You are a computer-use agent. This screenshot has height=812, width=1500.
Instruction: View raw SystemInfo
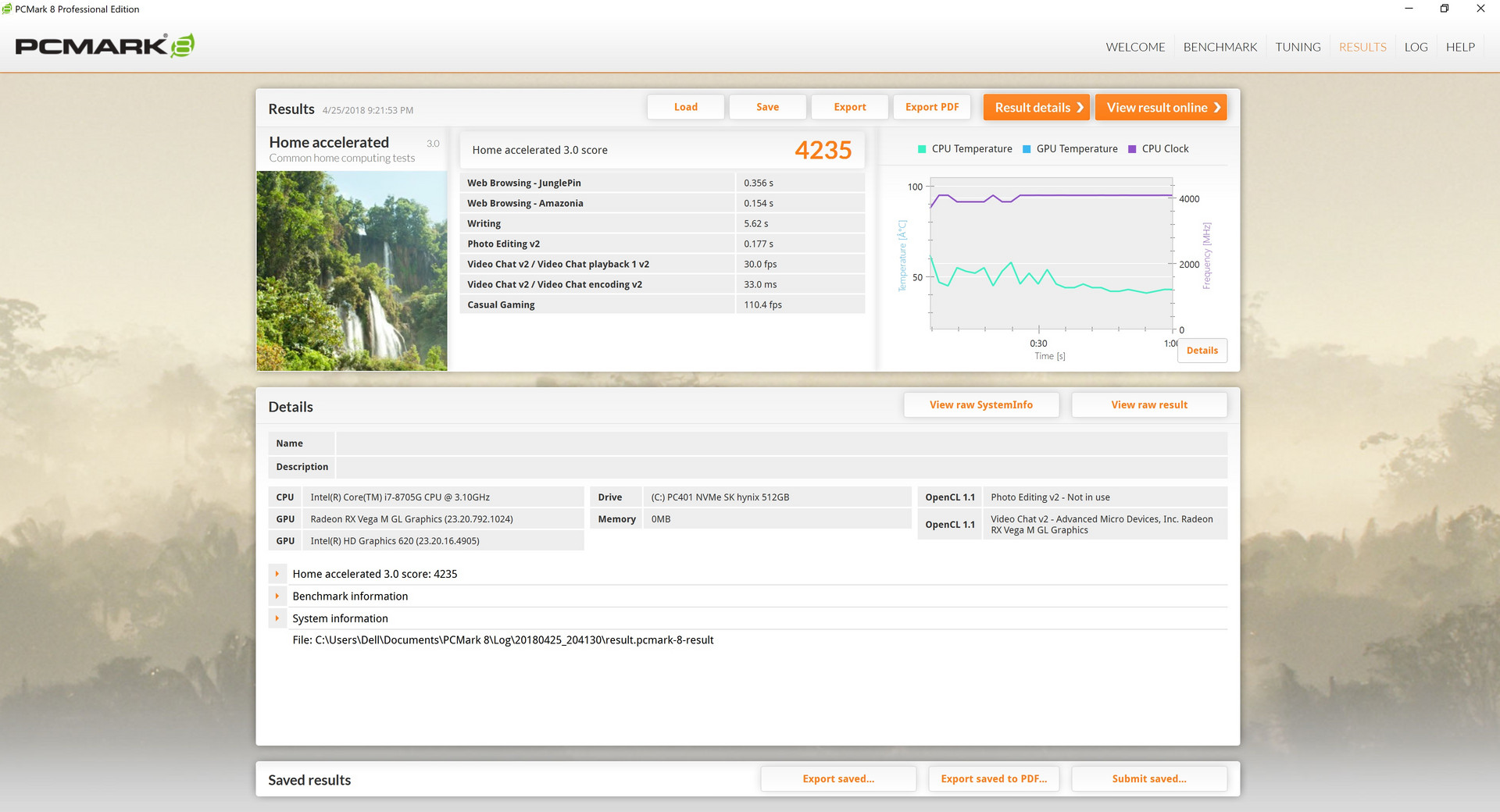980,404
